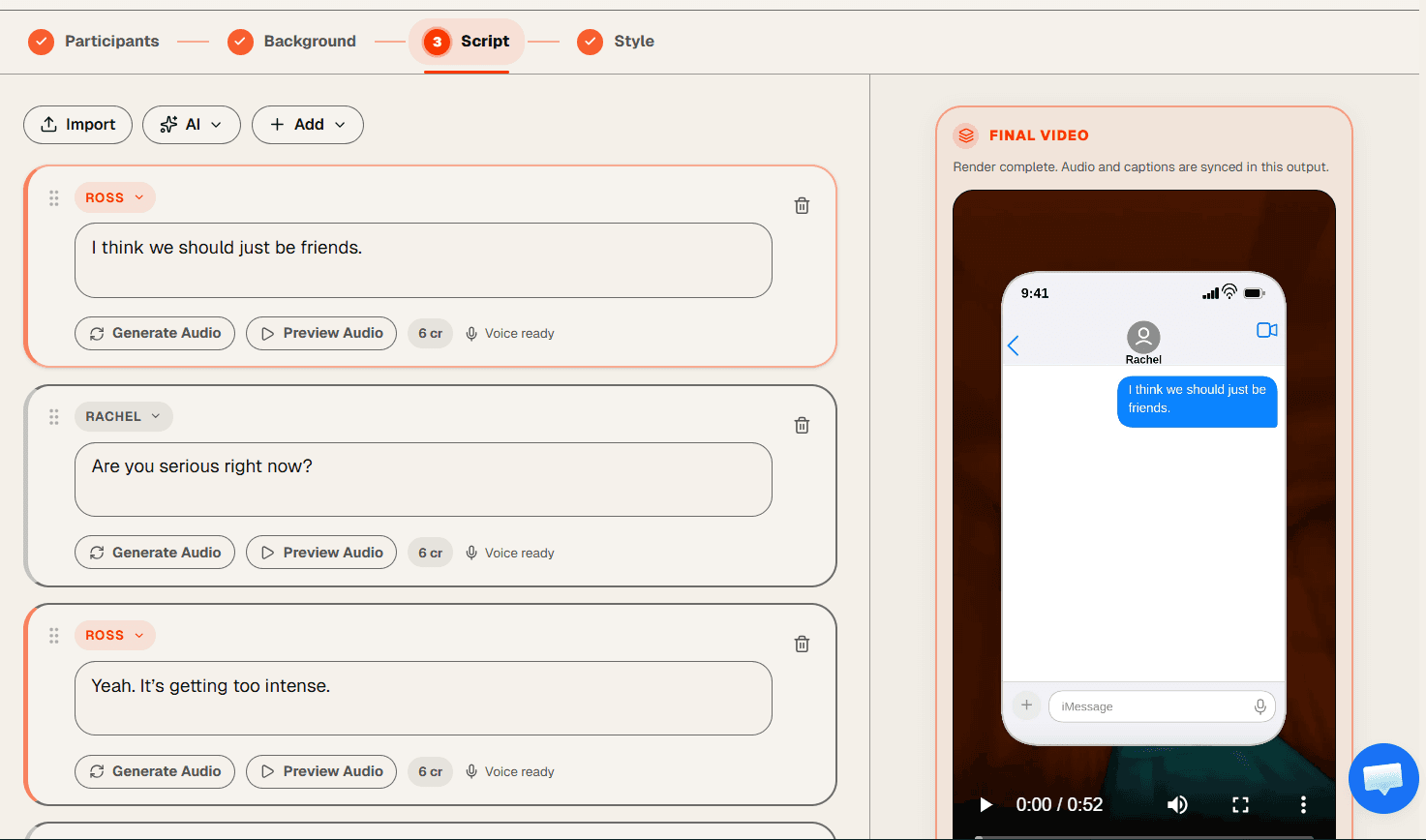Click the video camera icon in the chat preview
The width and height of the screenshot is (1426, 840).
1266,330
